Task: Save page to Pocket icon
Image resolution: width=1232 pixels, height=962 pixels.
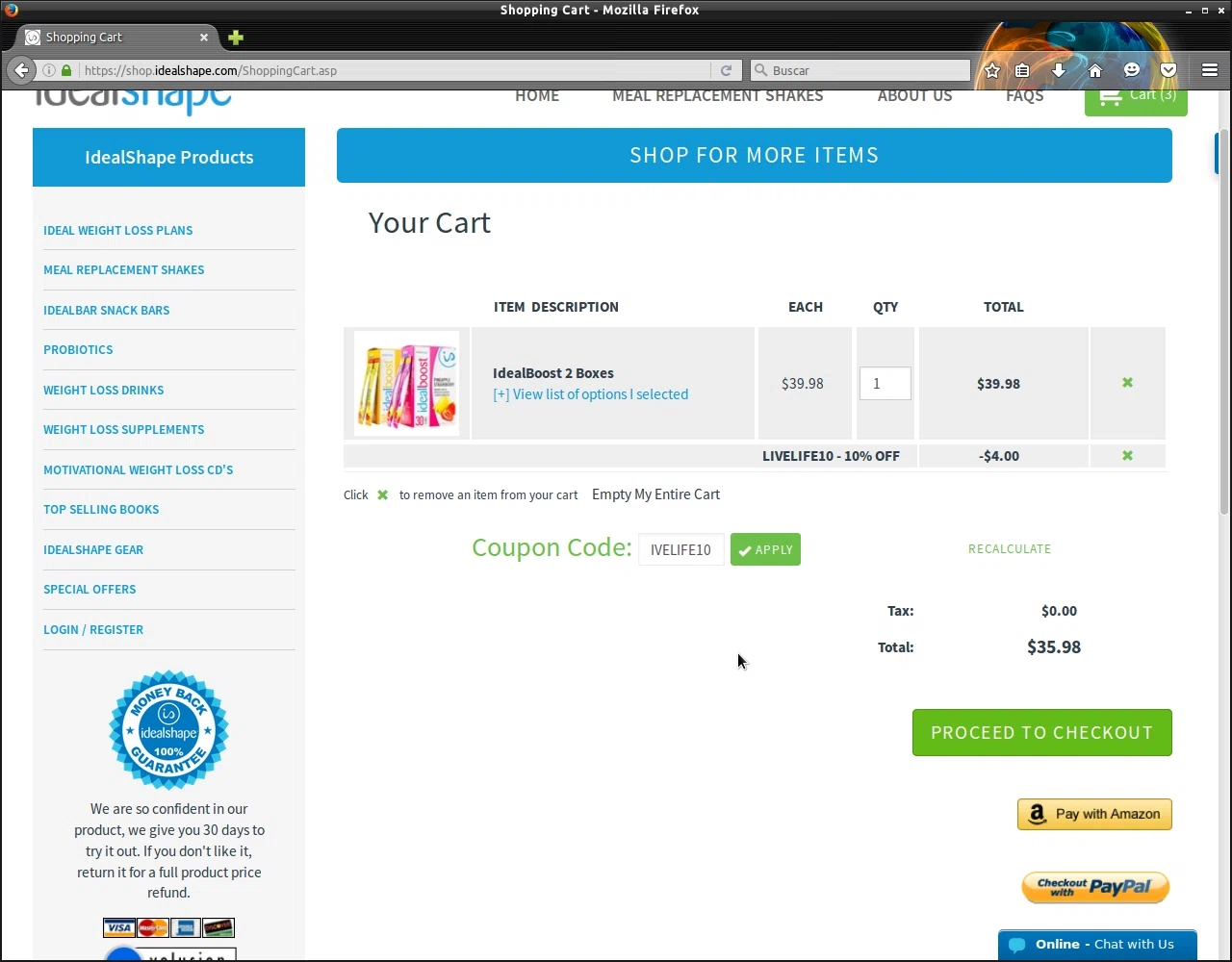Action: click(1168, 70)
